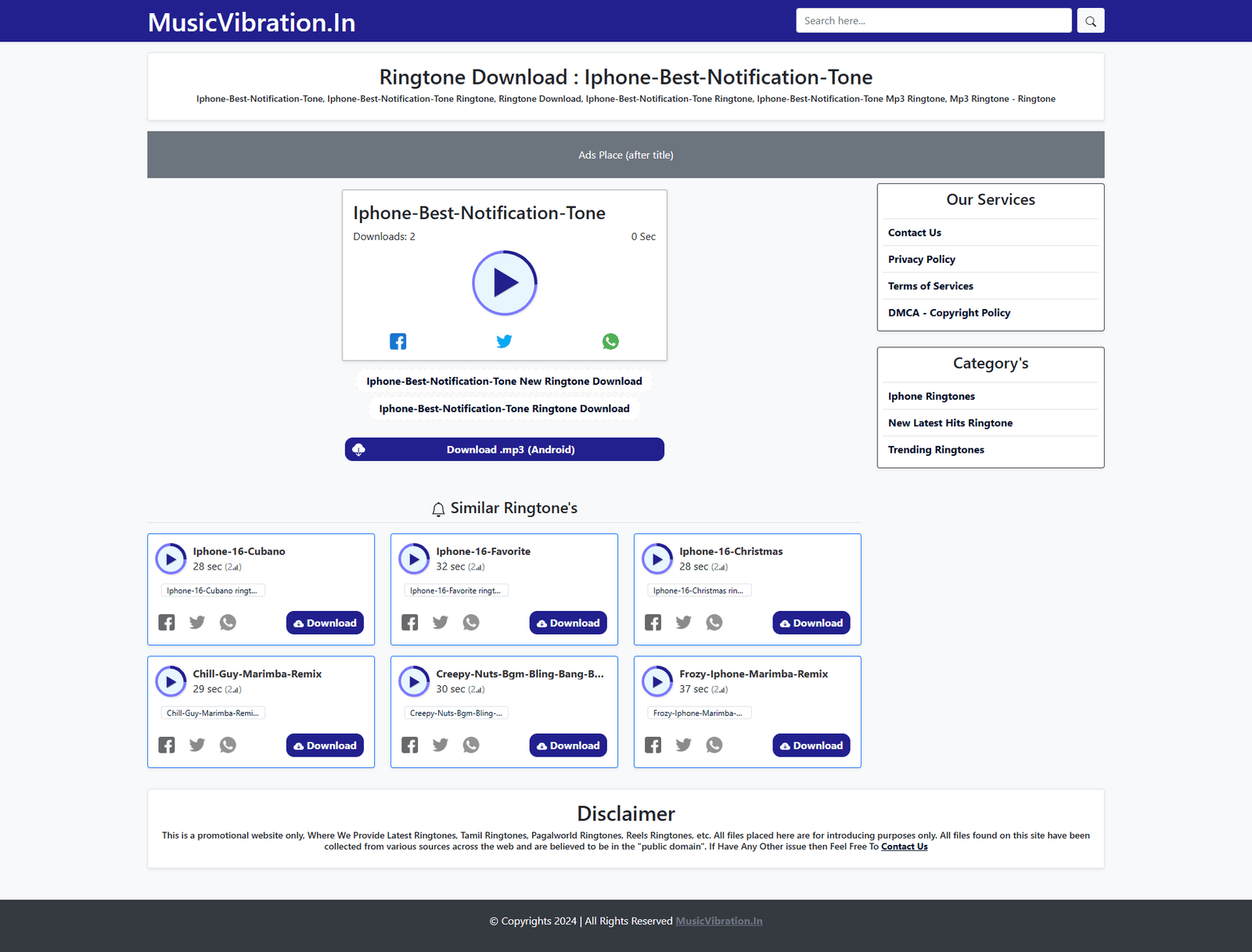Download the Iphone-16-Favorite ringtone
Image resolution: width=1252 pixels, height=952 pixels.
click(568, 623)
